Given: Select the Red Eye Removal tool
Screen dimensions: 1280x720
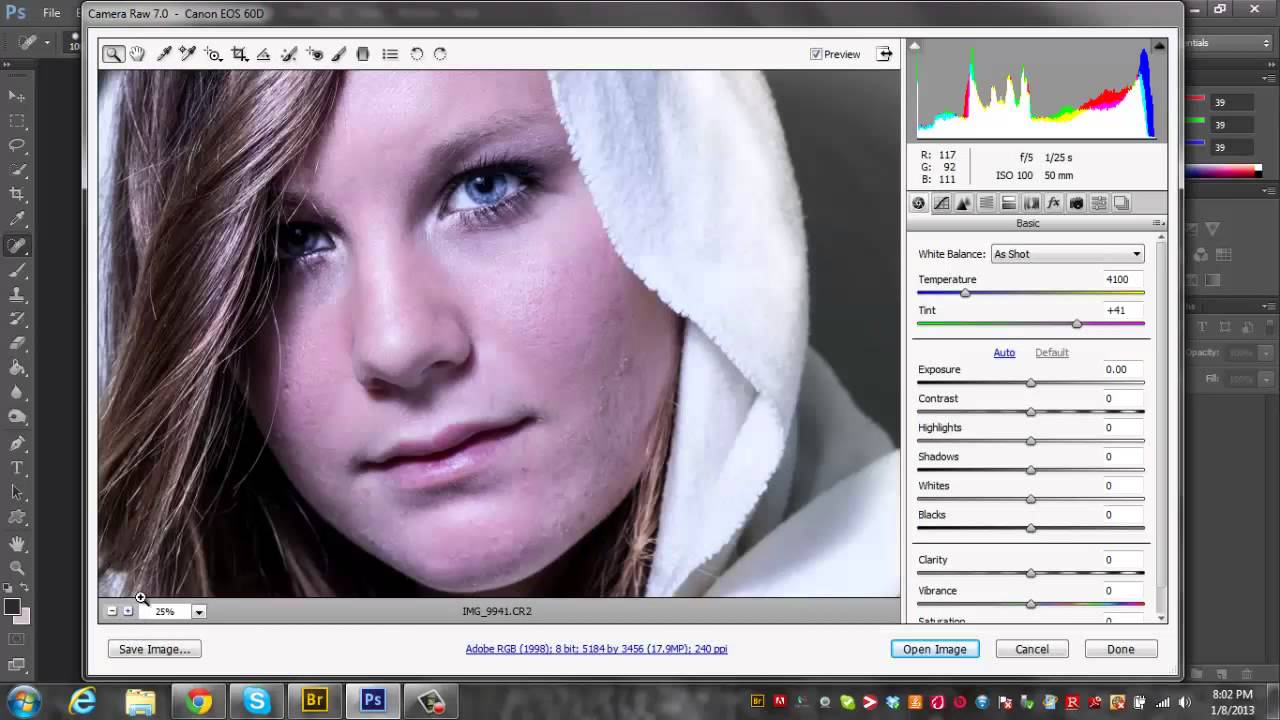Looking at the screenshot, I should point(315,54).
